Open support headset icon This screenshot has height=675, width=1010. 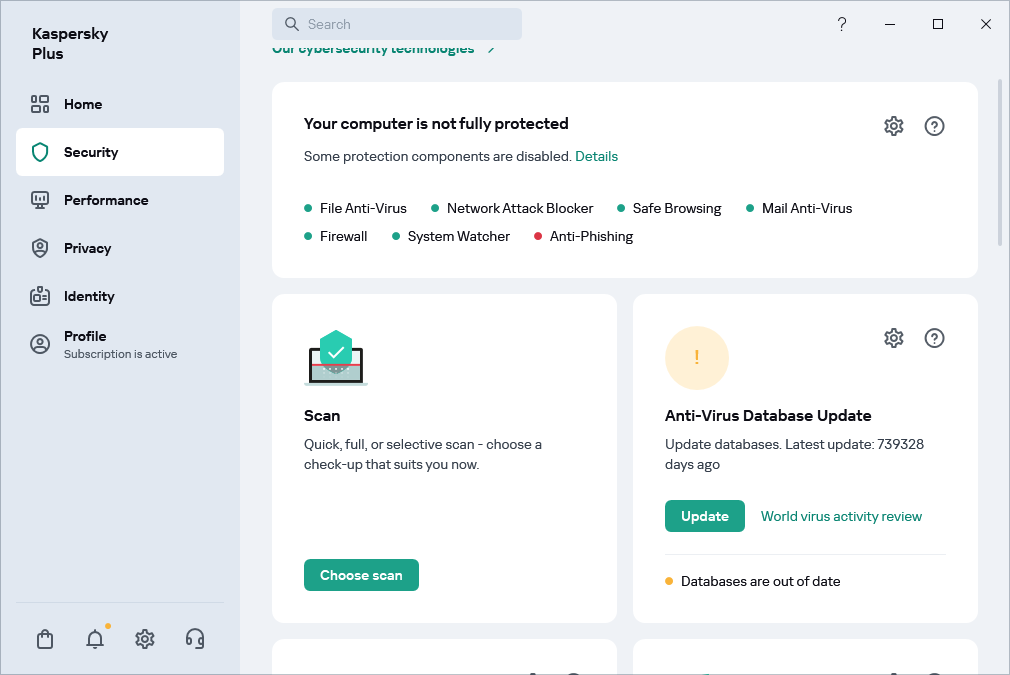pos(195,639)
